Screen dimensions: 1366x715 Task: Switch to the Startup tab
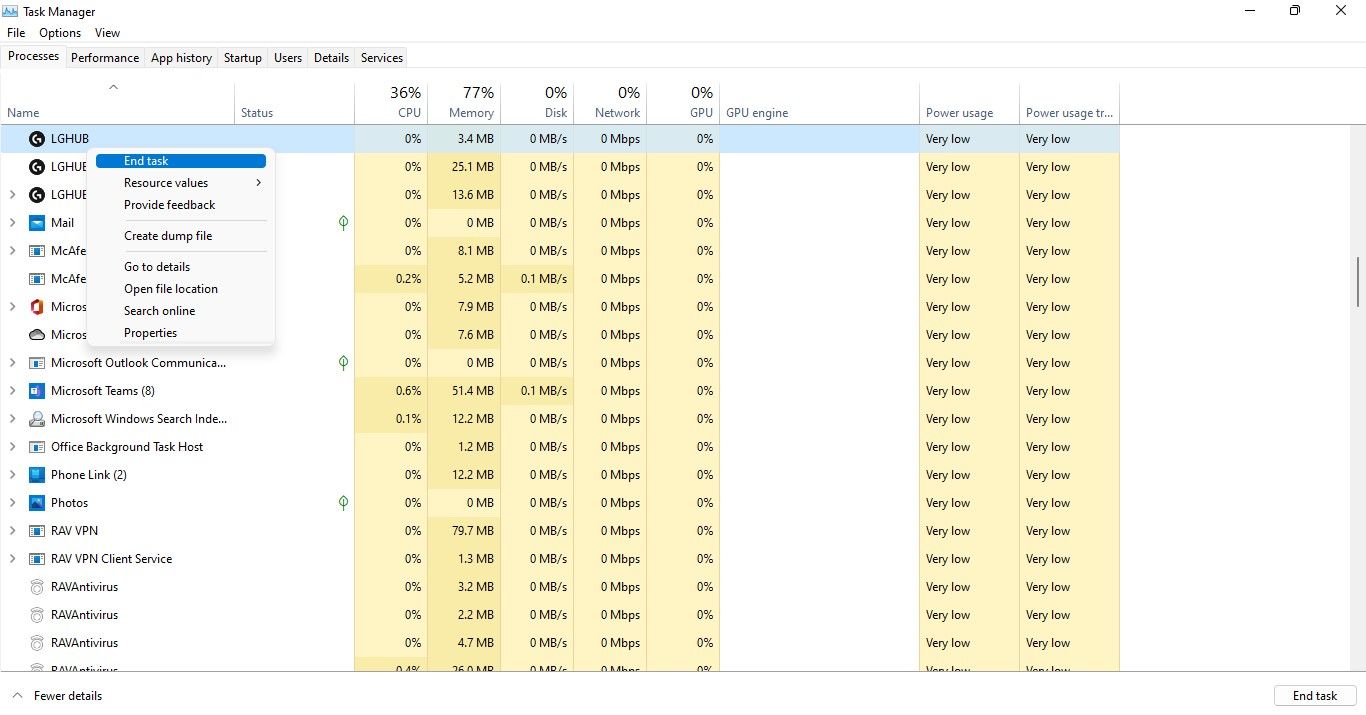pyautogui.click(x=242, y=58)
